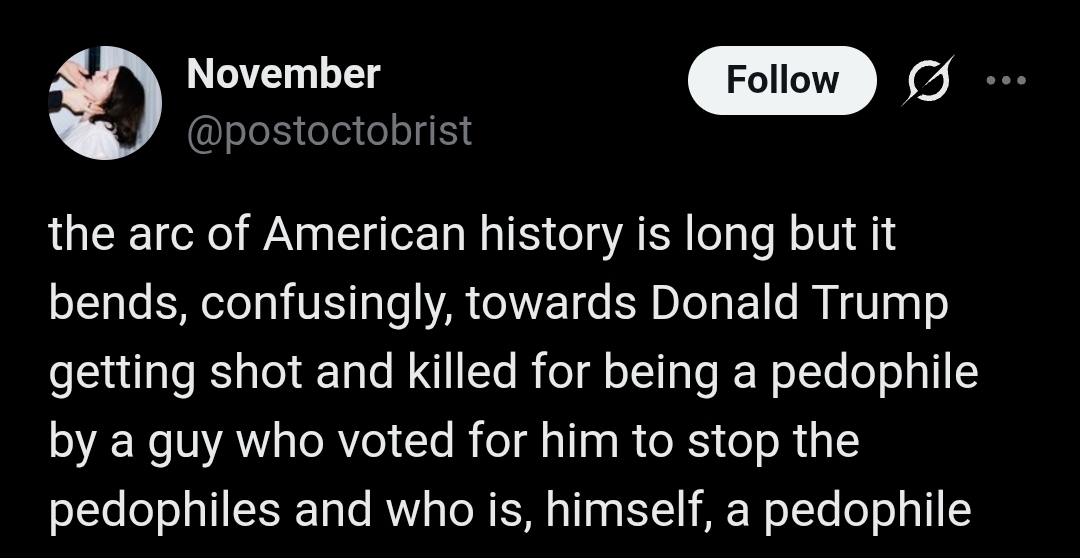The height and width of the screenshot is (558, 1080).
Task: Open the three-dot more options menu
Action: (x=1006, y=81)
